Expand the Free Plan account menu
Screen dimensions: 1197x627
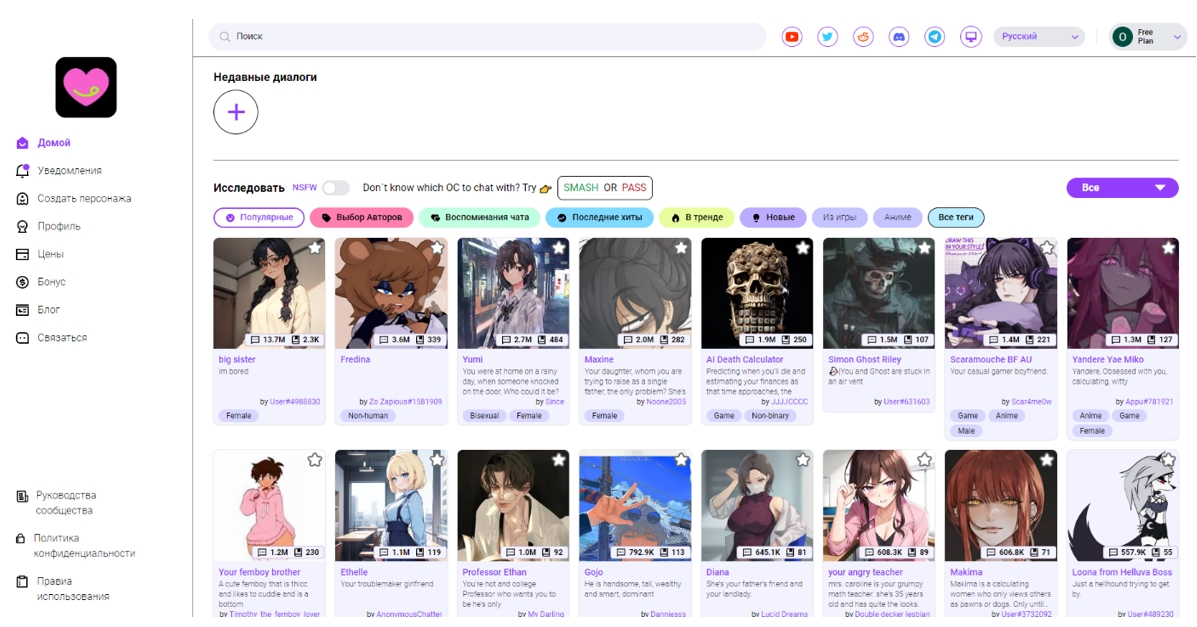coord(1147,37)
